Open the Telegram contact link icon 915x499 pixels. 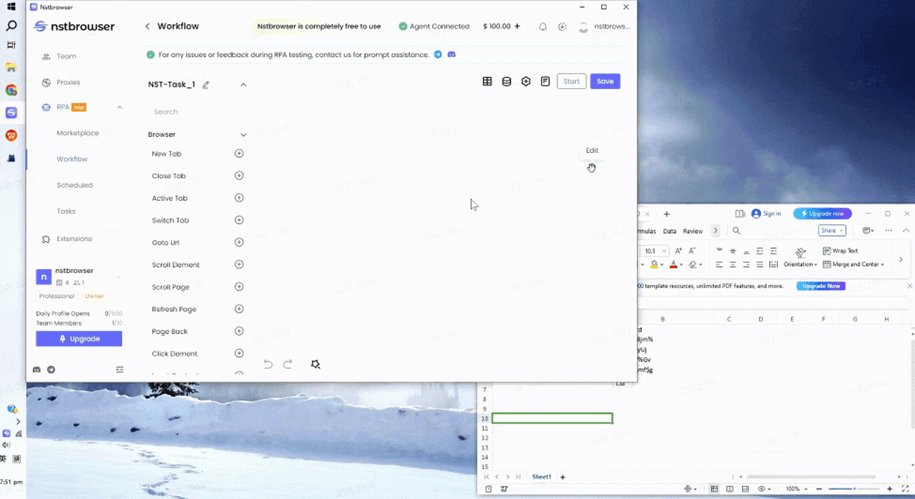(x=438, y=54)
